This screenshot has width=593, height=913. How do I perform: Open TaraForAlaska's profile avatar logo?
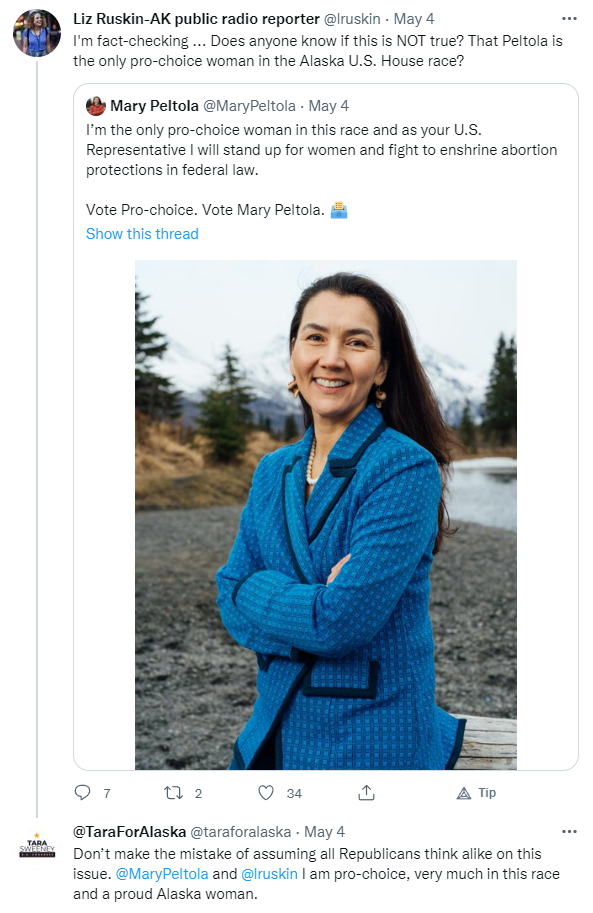pyautogui.click(x=37, y=845)
